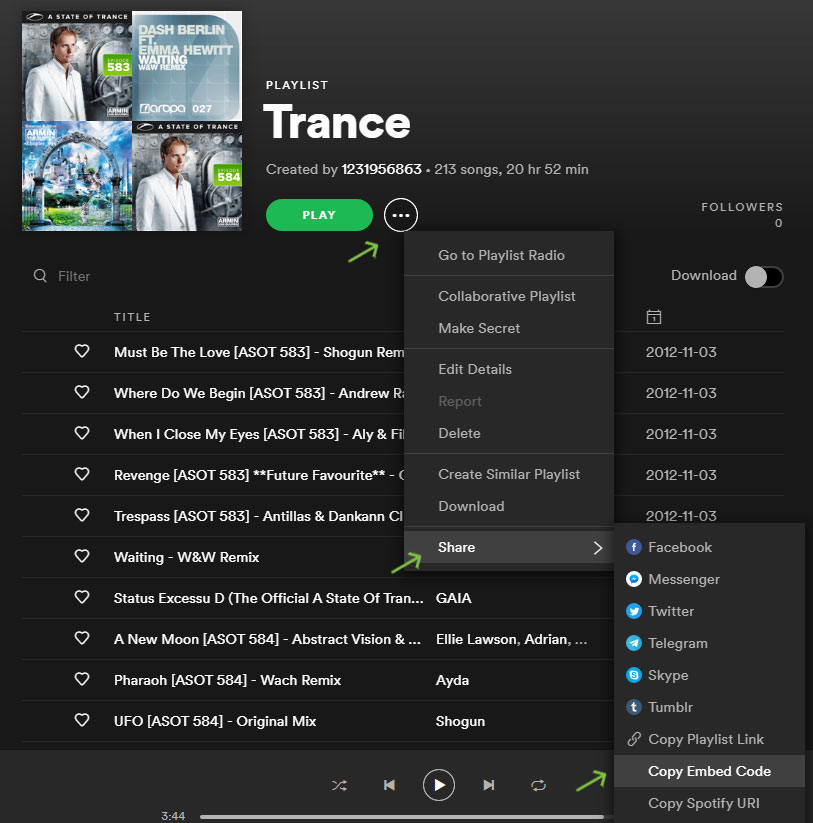Choose Copy Spotify URI
The image size is (813, 823).
(x=709, y=803)
